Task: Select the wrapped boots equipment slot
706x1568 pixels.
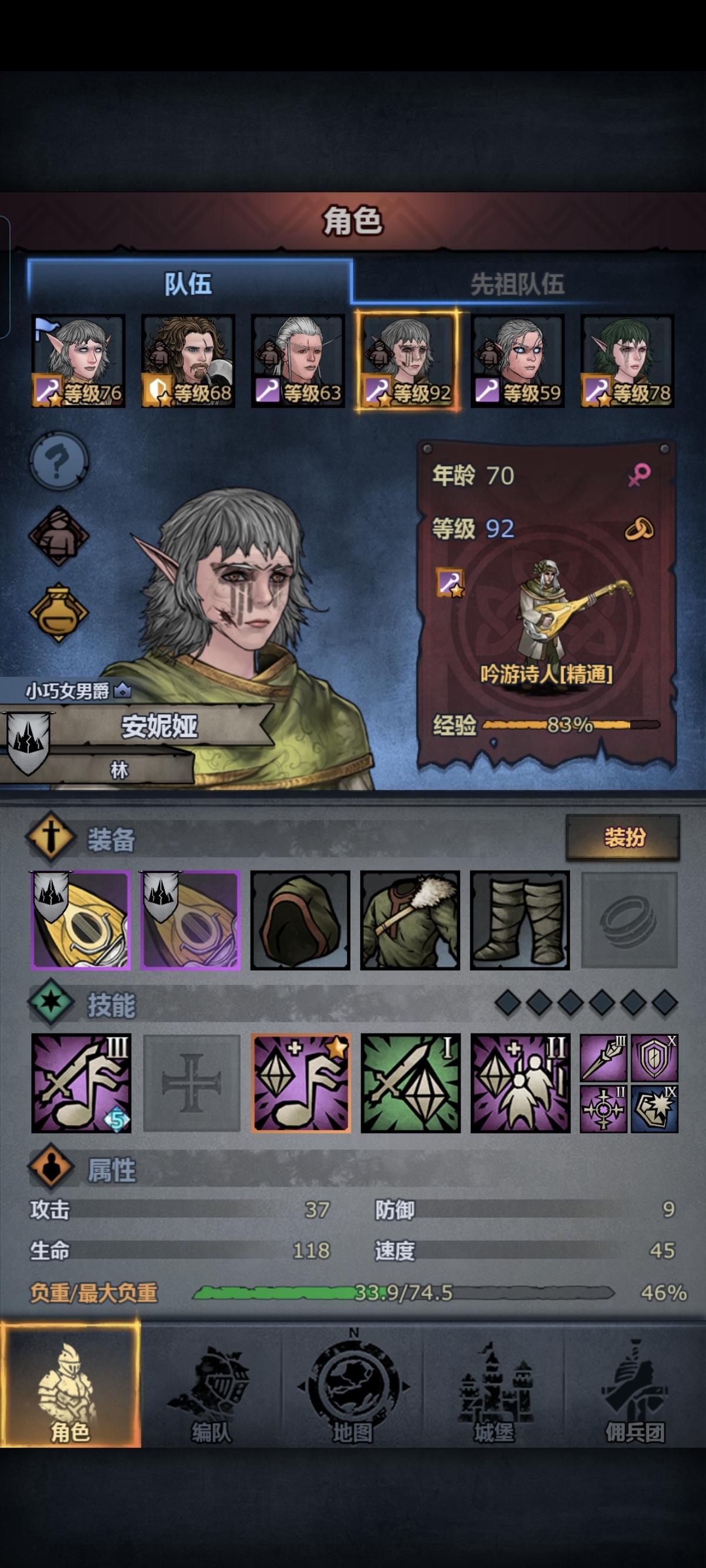Action: point(519,920)
